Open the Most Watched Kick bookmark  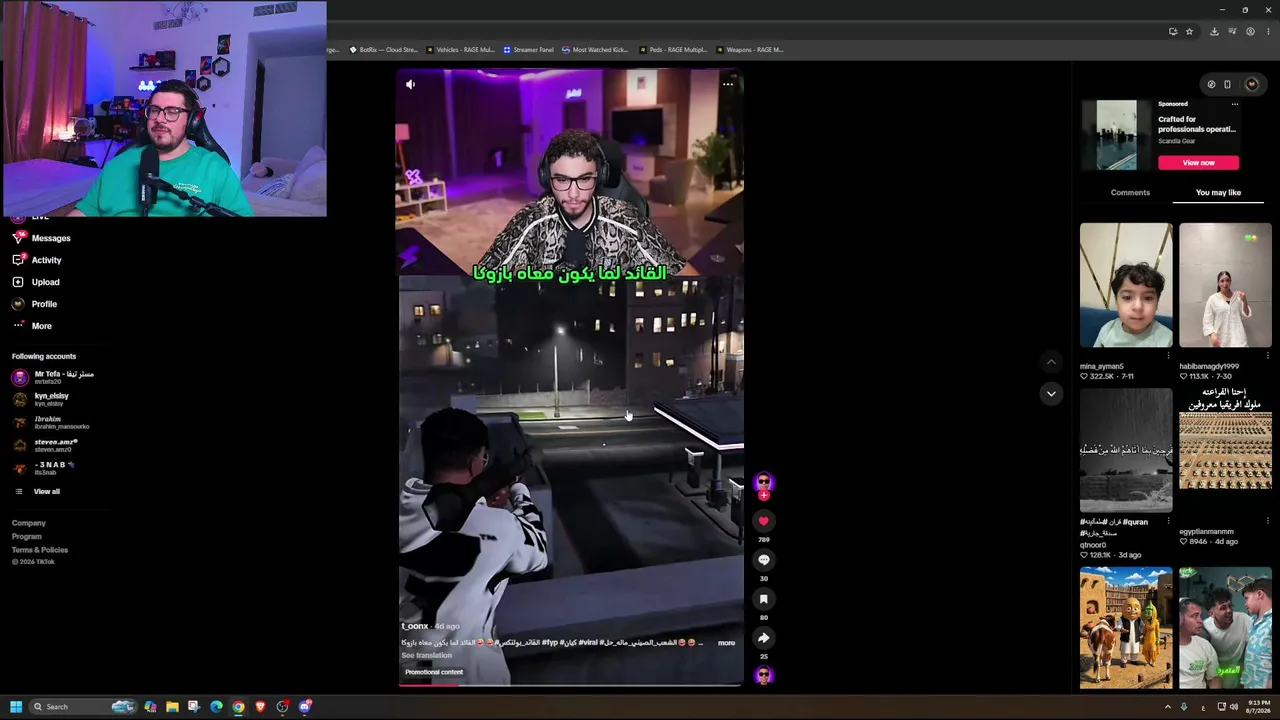595,50
